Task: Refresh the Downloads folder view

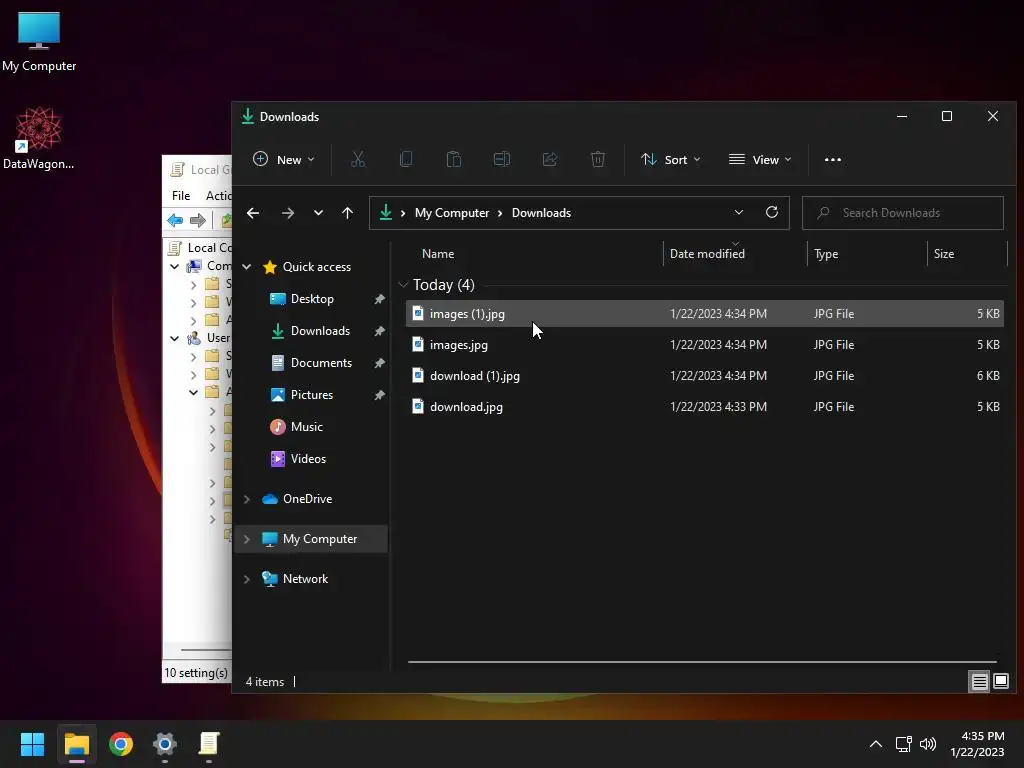Action: coord(771,212)
